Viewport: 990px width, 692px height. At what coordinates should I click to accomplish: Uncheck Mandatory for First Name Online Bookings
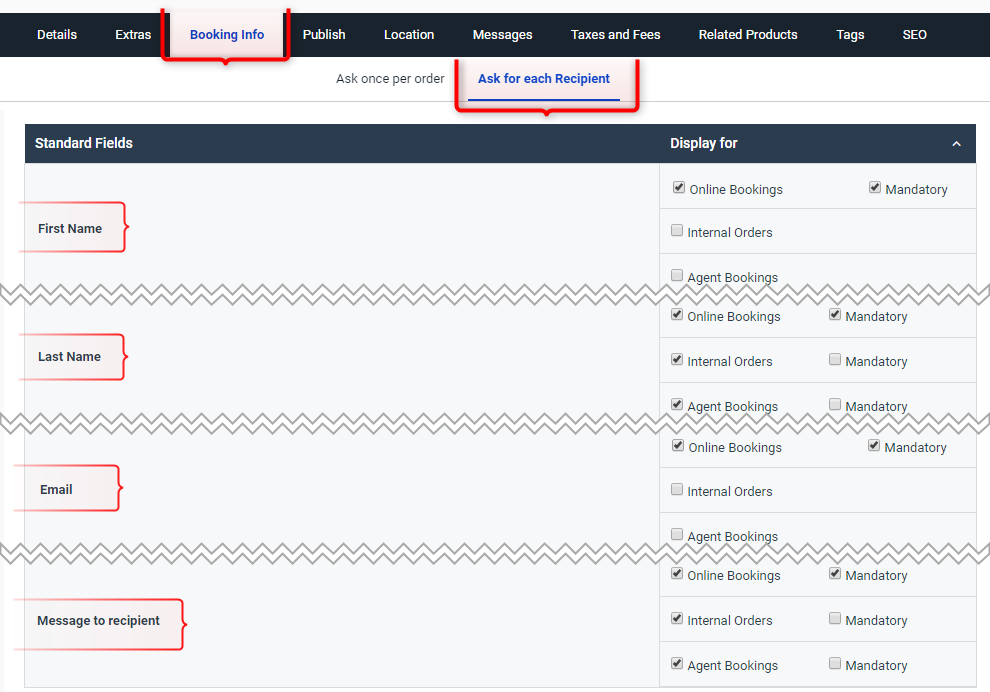(x=874, y=188)
